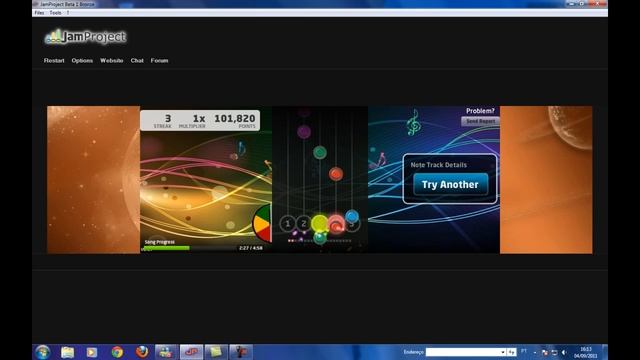Image resolution: width=640 pixels, height=360 pixels.
Task: Click the treble clef decoration icon
Action: (x=413, y=122)
